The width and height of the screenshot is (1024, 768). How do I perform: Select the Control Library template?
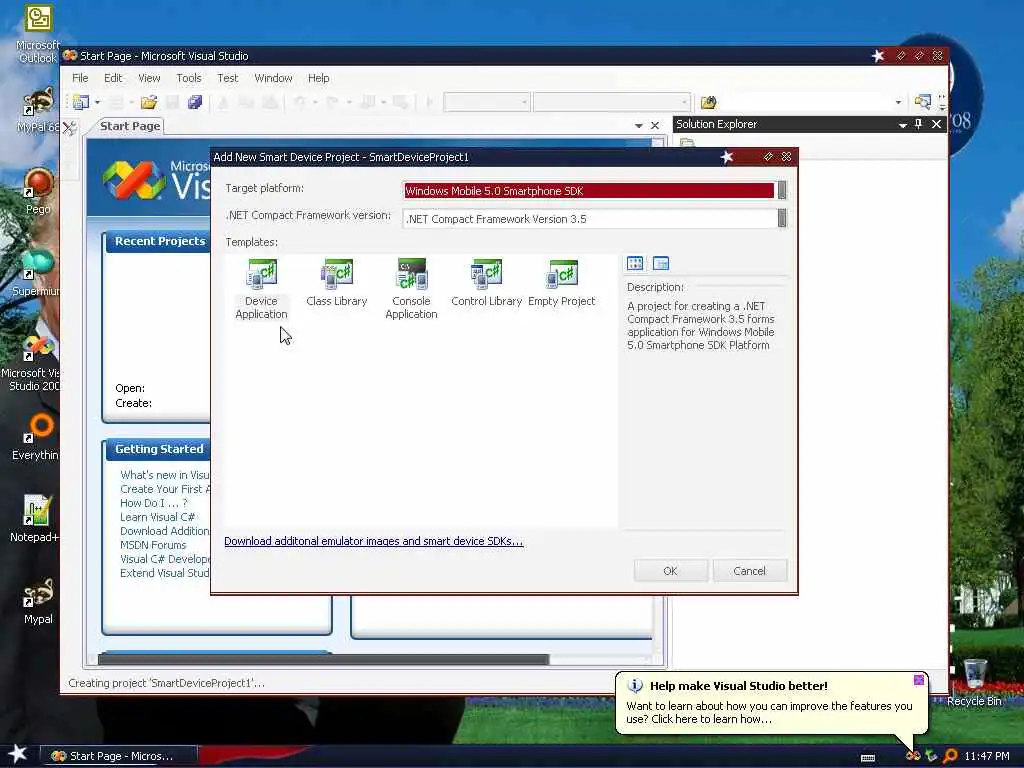487,283
